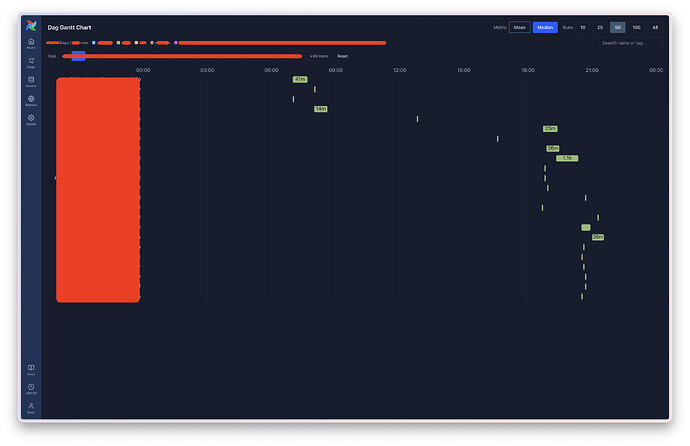Open the Admin gear icon
The image size is (690, 446).
click(31, 119)
